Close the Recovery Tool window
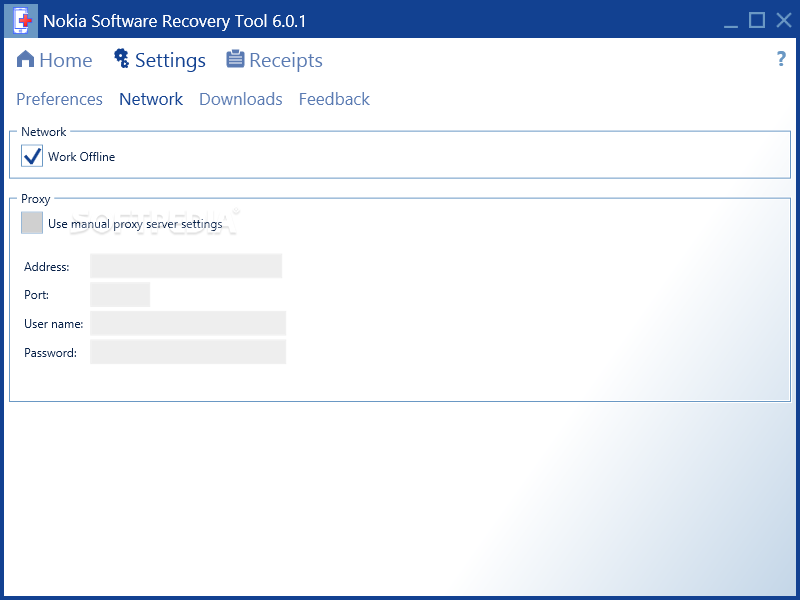Image resolution: width=800 pixels, height=600 pixels. tap(784, 20)
